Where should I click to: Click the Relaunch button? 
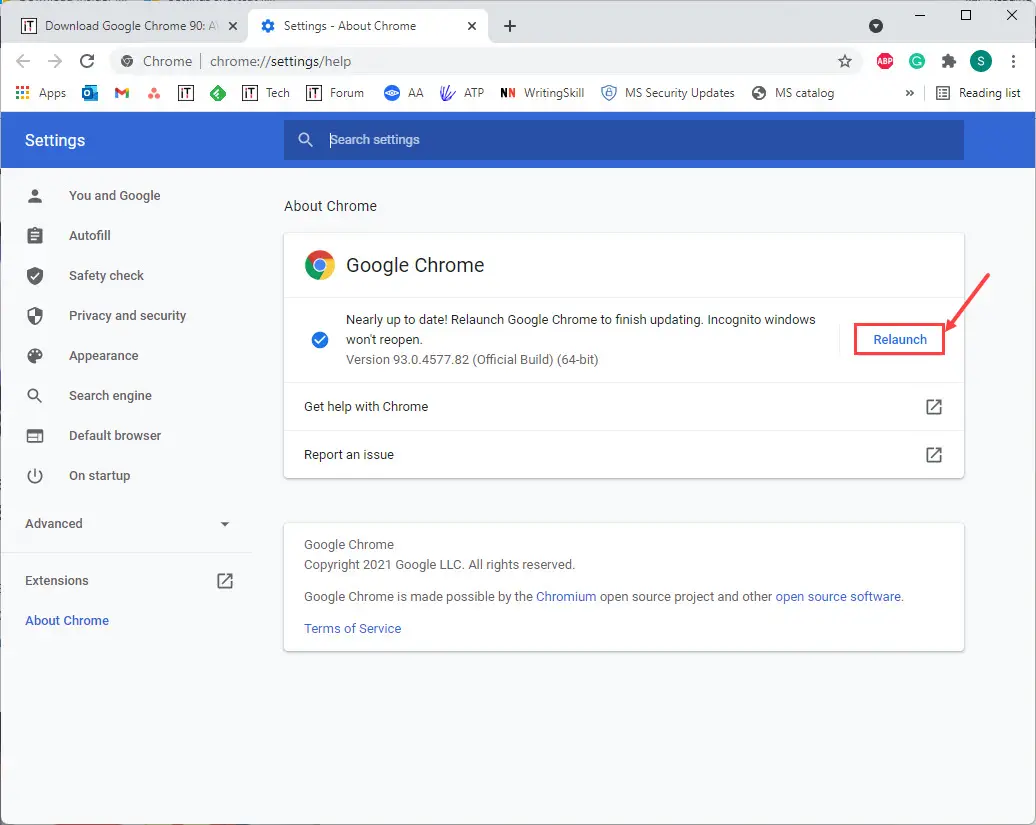899,340
